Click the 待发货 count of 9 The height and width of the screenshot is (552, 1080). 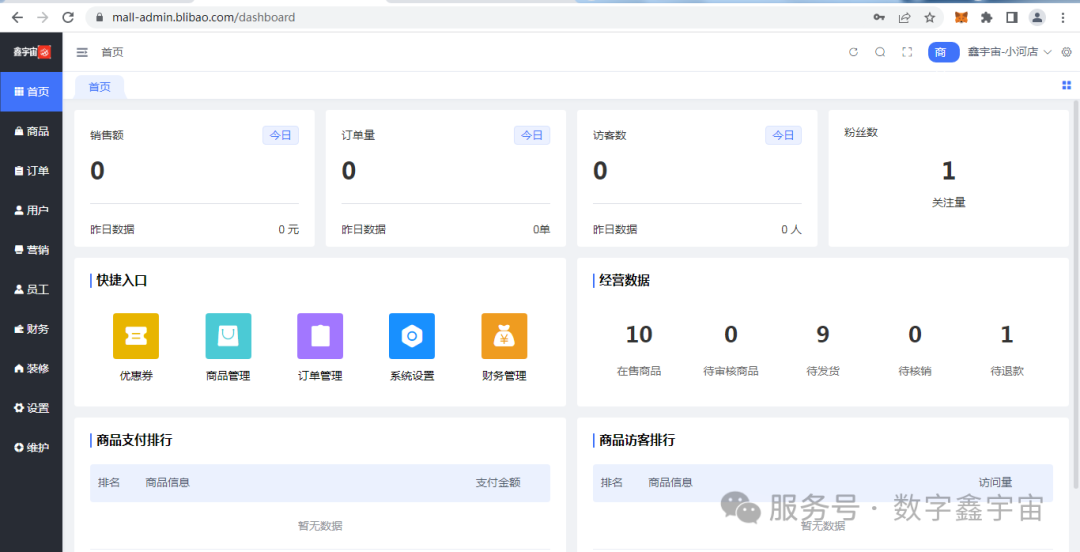[x=822, y=334]
